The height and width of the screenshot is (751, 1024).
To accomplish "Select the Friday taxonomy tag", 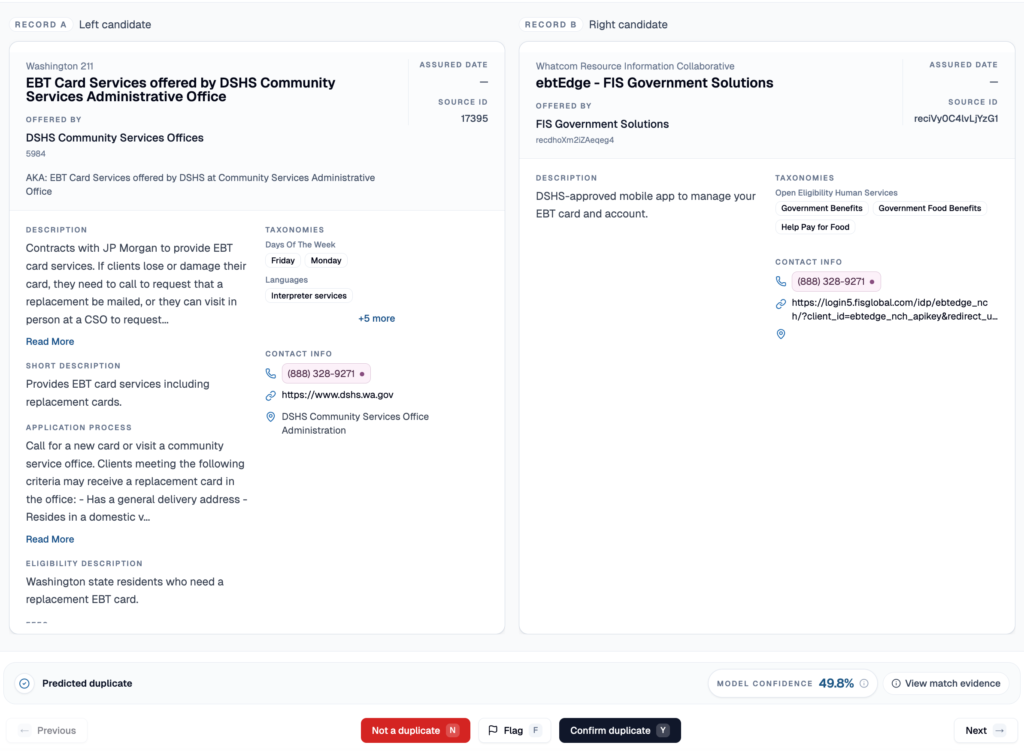I will (x=283, y=261).
